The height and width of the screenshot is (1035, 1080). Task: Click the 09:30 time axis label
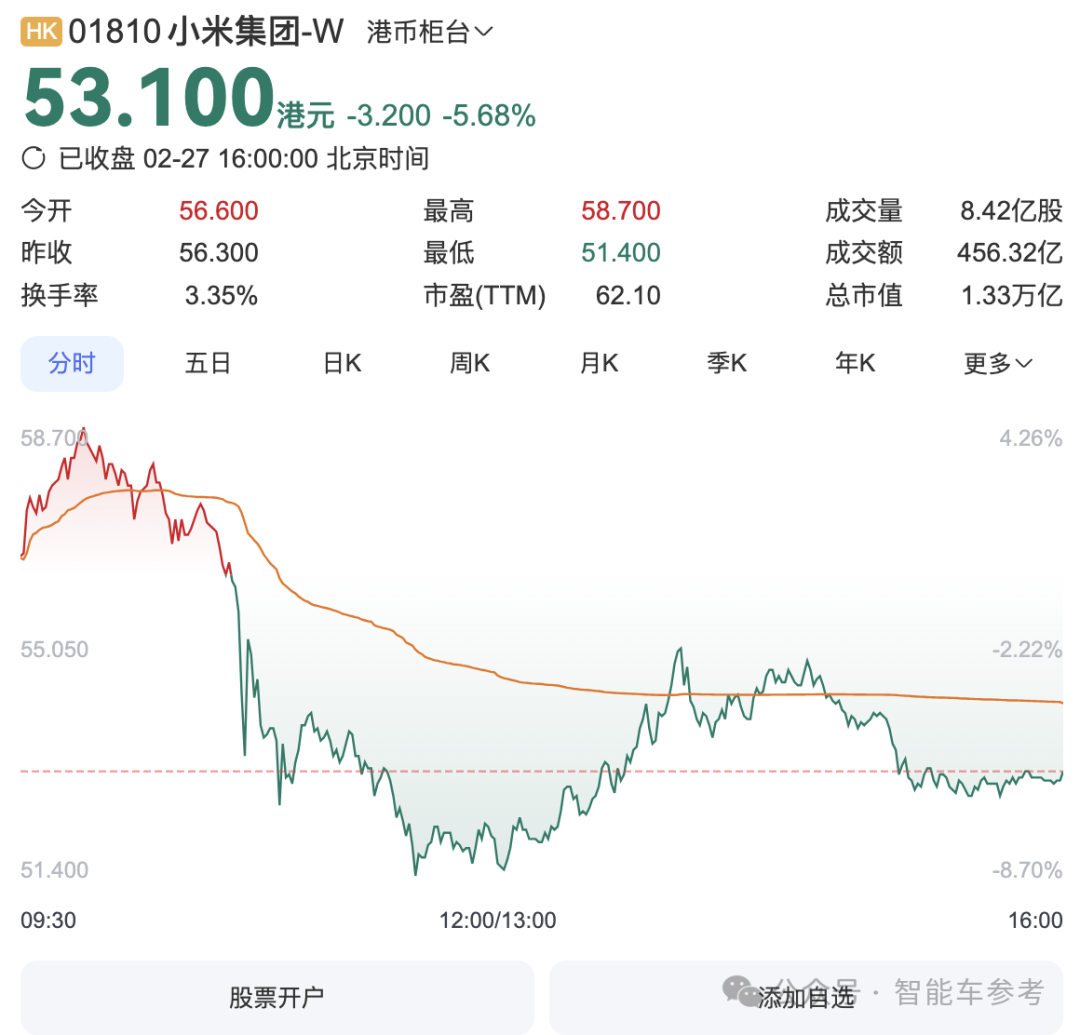(48, 920)
